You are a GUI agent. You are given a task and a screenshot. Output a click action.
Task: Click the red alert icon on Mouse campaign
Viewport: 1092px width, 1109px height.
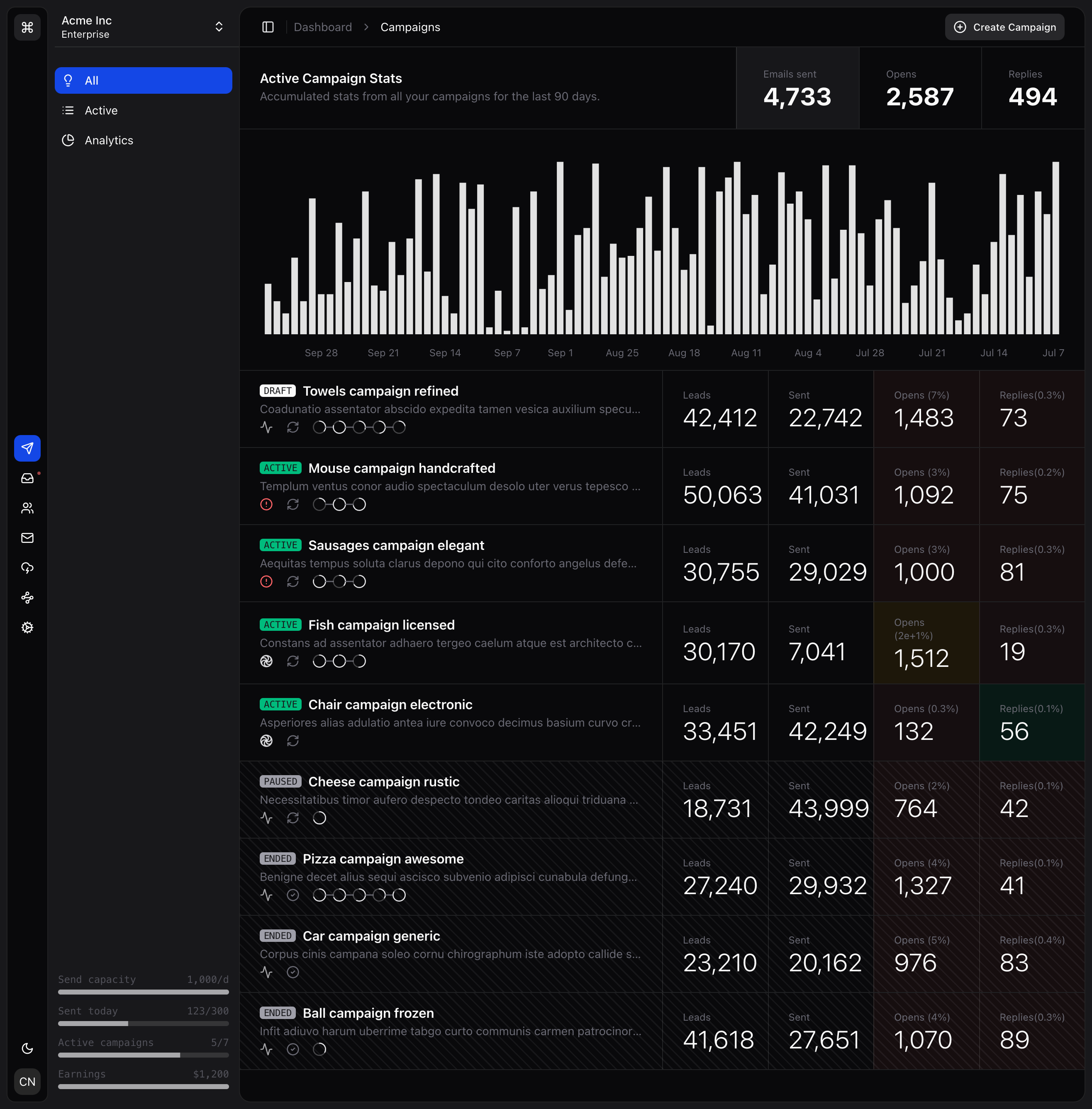(x=266, y=505)
